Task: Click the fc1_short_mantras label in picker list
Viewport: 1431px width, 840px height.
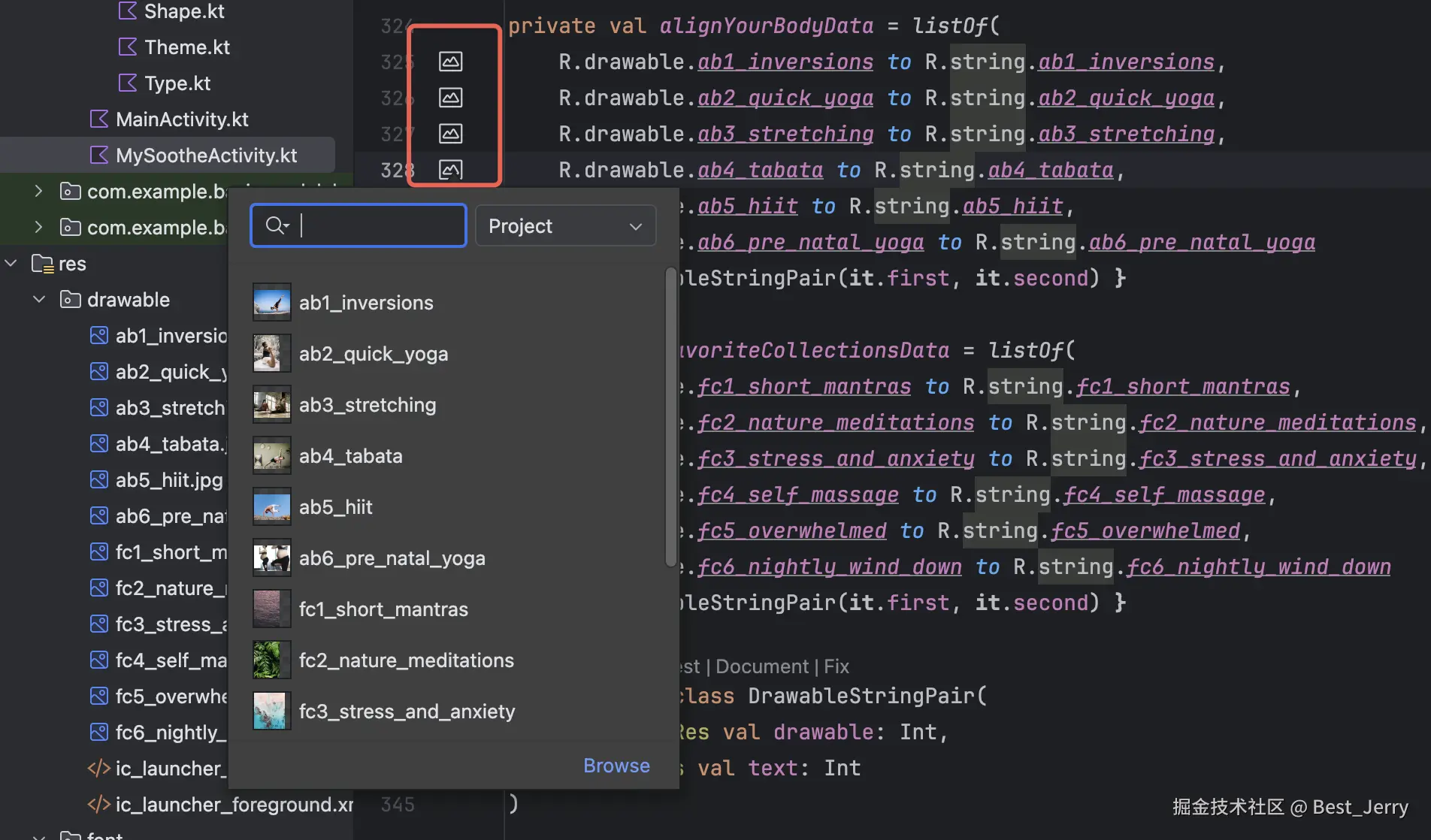Action: (383, 609)
